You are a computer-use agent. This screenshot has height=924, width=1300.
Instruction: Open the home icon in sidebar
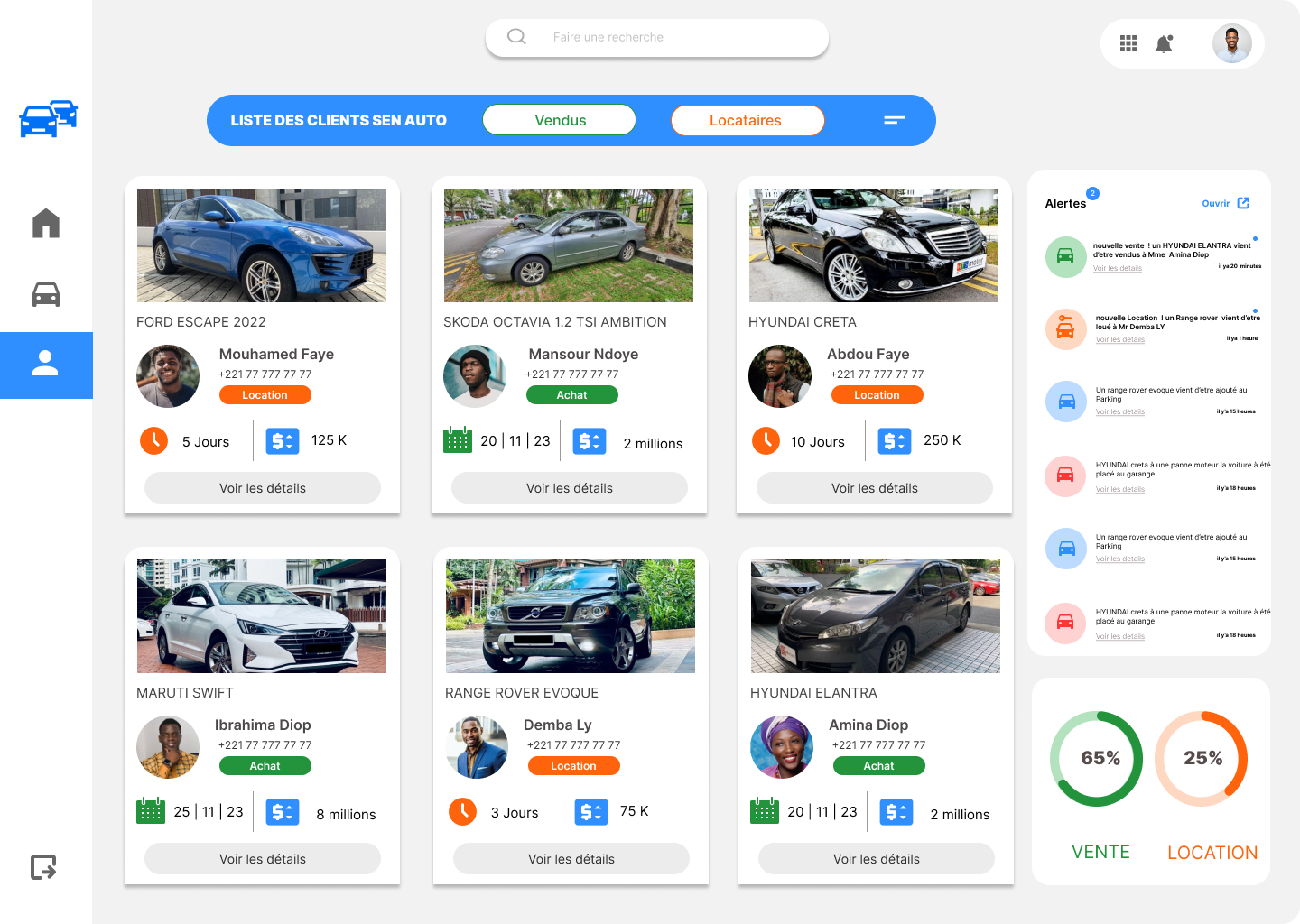point(46,223)
